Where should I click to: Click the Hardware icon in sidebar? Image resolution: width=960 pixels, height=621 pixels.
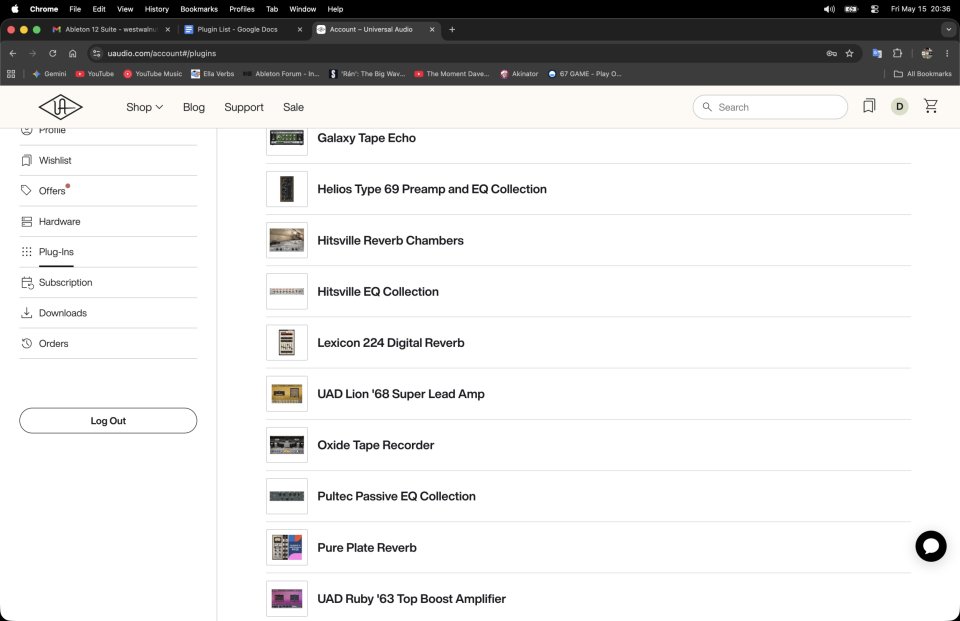pyautogui.click(x=26, y=222)
